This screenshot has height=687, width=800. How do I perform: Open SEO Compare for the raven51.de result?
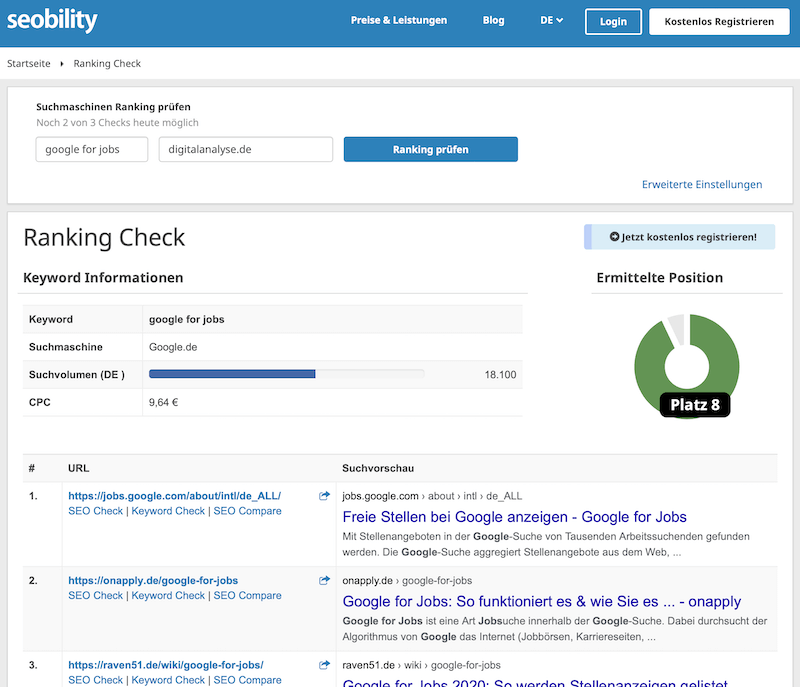point(247,679)
